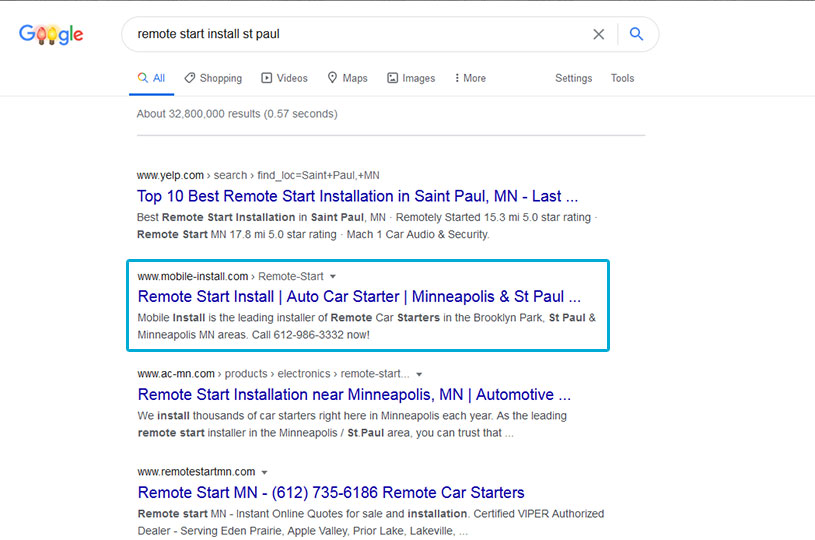Click the www.mobile-install.com breadcrumb URL

[230, 276]
